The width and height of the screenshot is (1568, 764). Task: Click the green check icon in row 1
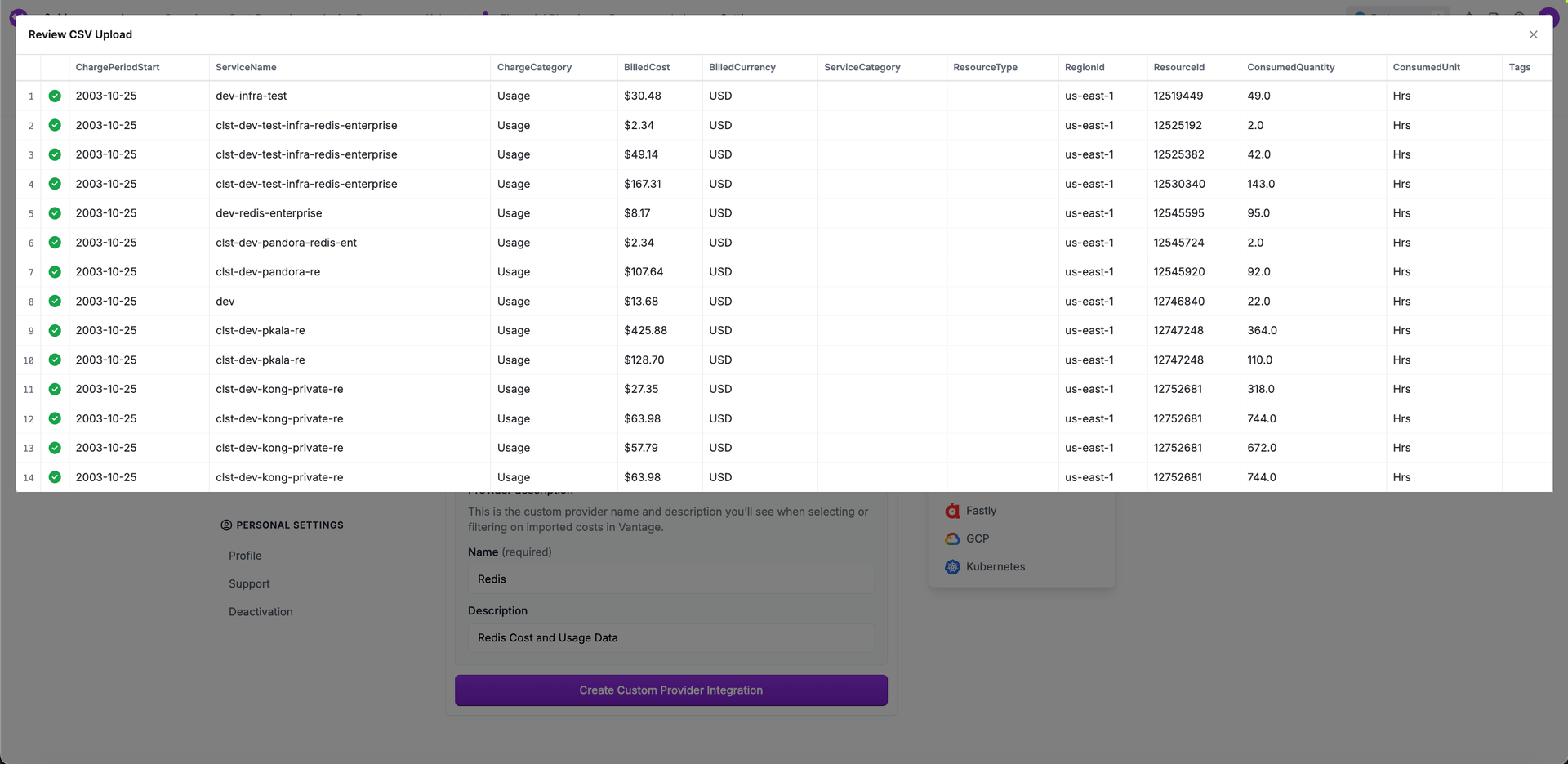(55, 96)
